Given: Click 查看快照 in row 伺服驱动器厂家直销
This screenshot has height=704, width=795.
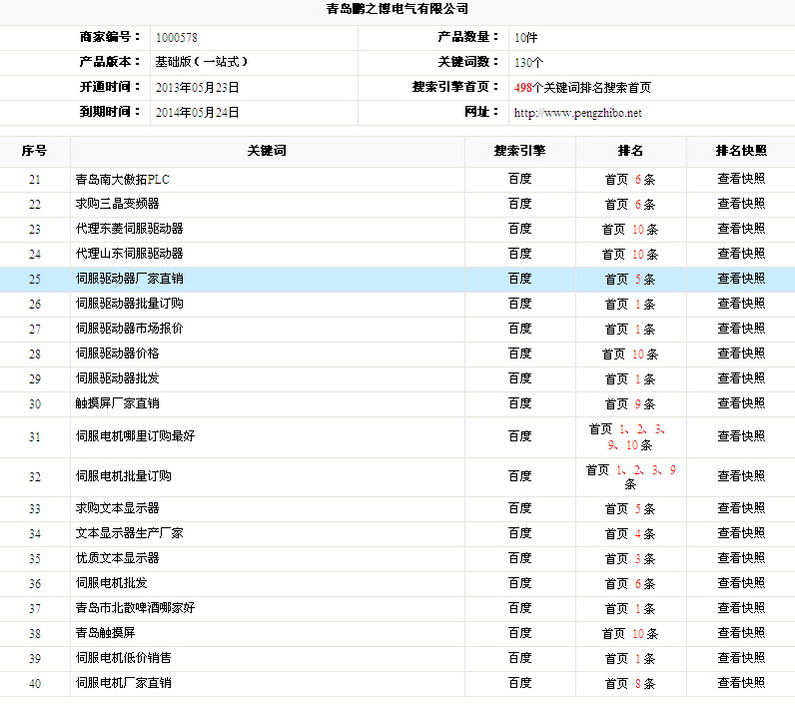Looking at the screenshot, I should [x=741, y=278].
